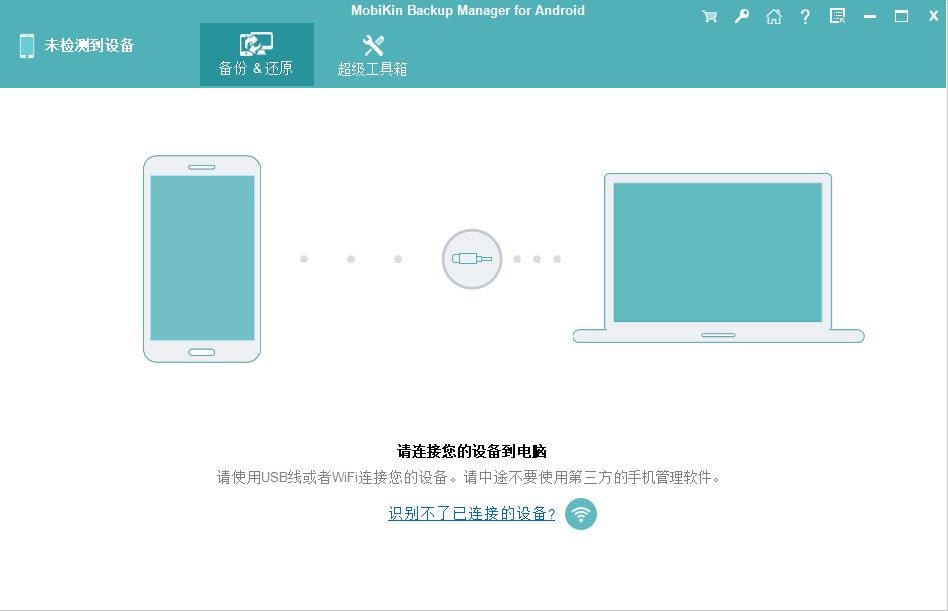The width and height of the screenshot is (948, 611).
Task: Click the wrench icon for 超级工具箱
Action: click(x=371, y=43)
